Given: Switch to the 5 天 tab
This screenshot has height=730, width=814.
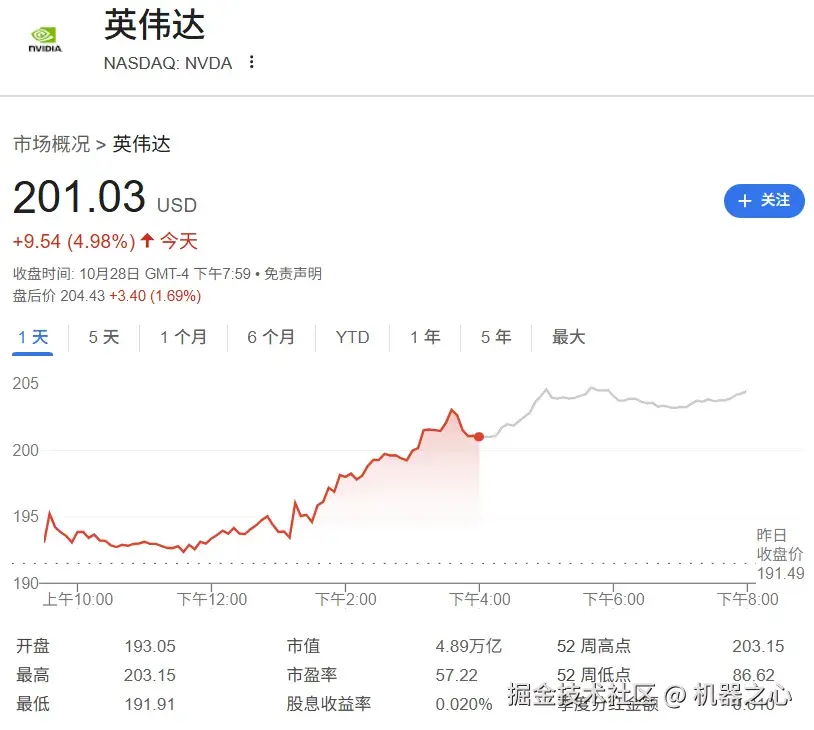Looking at the screenshot, I should click(102, 337).
